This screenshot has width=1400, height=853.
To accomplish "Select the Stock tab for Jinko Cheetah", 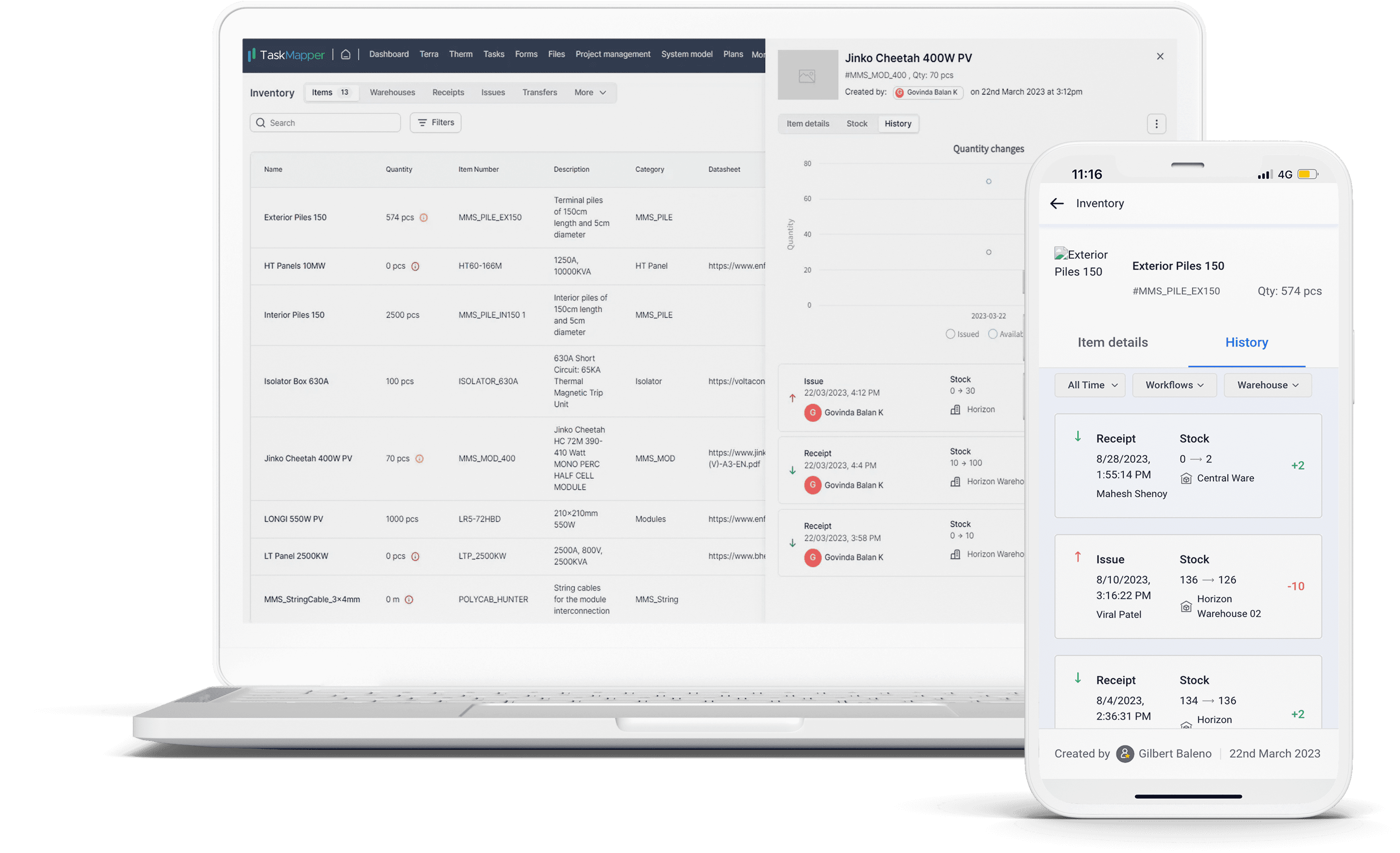I will pos(857,123).
